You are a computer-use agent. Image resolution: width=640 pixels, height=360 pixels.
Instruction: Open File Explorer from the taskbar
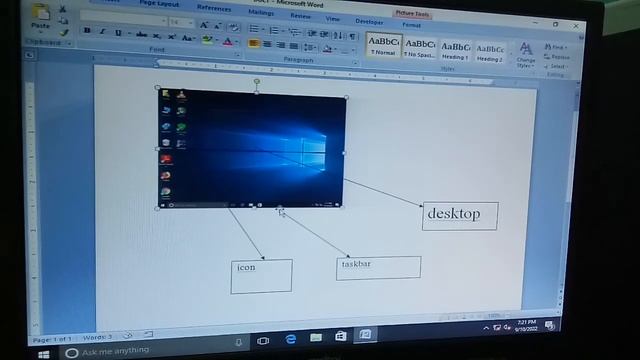(x=316, y=338)
